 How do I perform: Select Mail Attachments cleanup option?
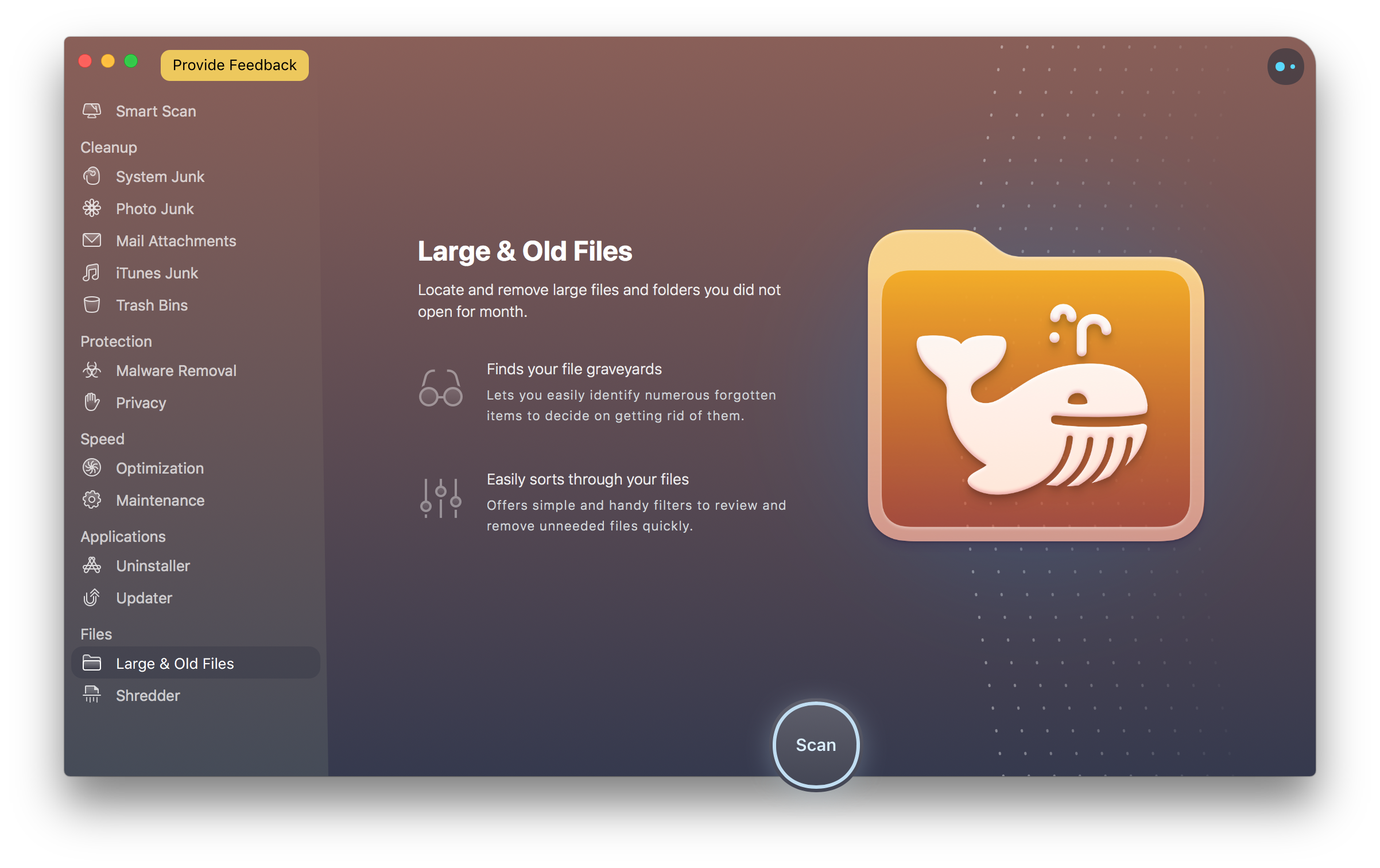point(175,241)
